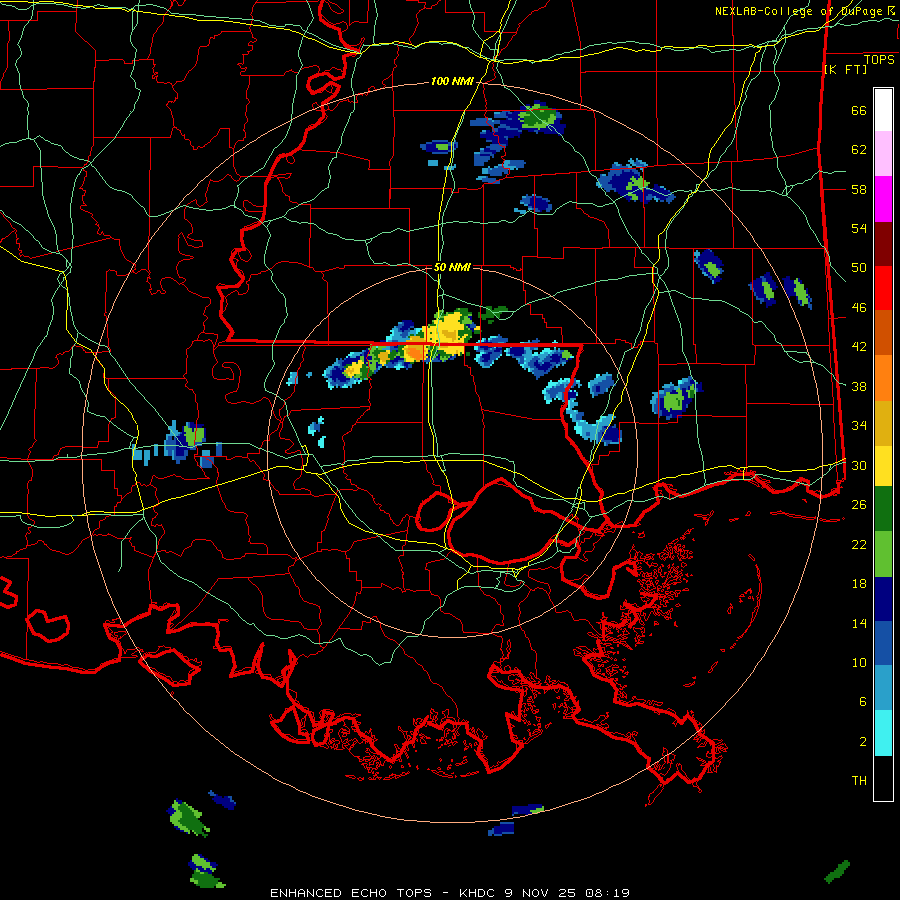Image resolution: width=900 pixels, height=900 pixels.
Task: Click the "50" legend value
Action: pyautogui.click(x=859, y=267)
